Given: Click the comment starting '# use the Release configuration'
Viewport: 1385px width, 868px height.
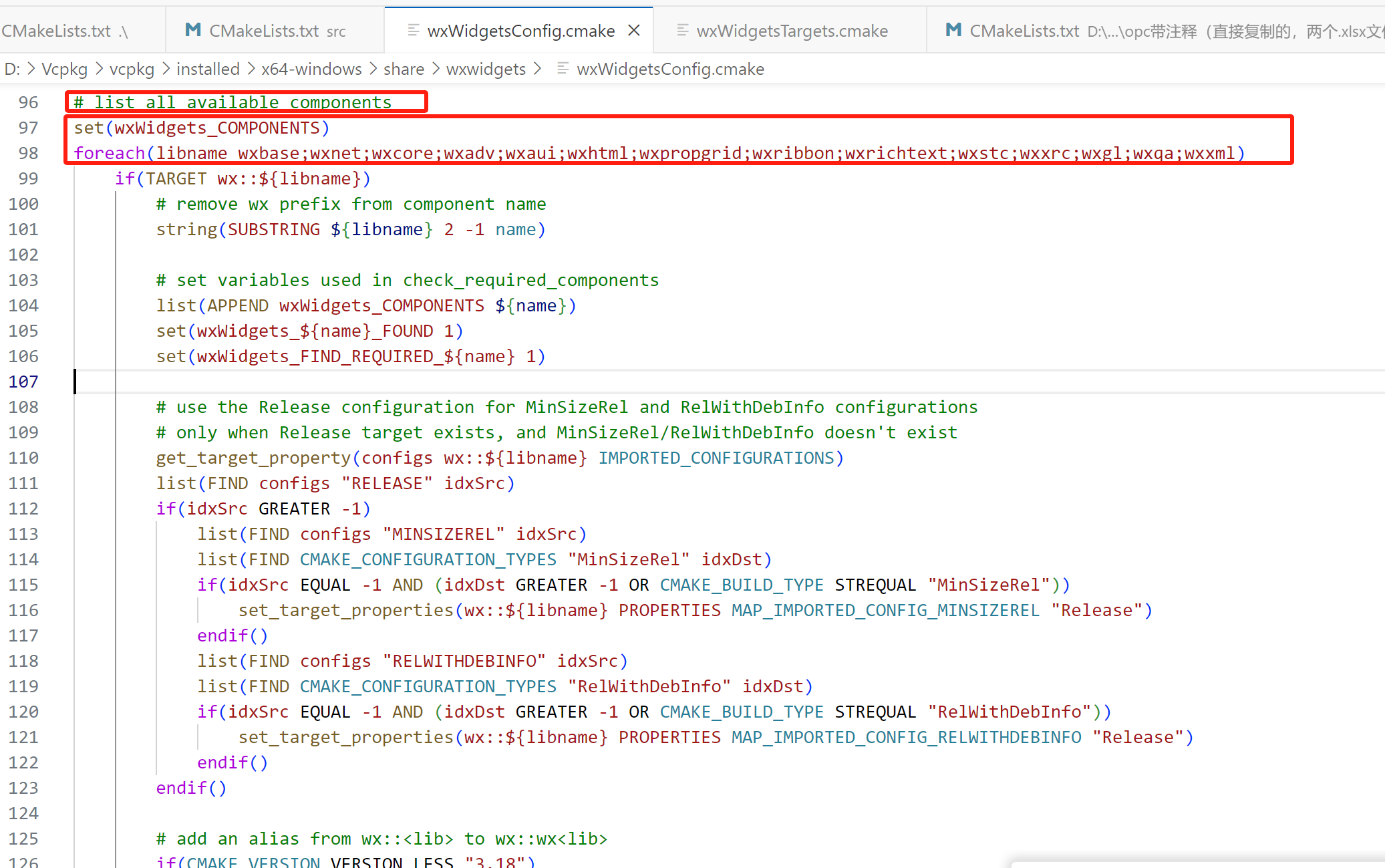Looking at the screenshot, I should (x=567, y=407).
